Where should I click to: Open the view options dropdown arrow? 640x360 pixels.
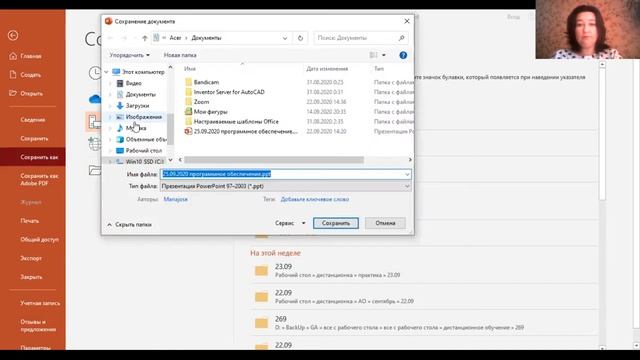click(384, 55)
